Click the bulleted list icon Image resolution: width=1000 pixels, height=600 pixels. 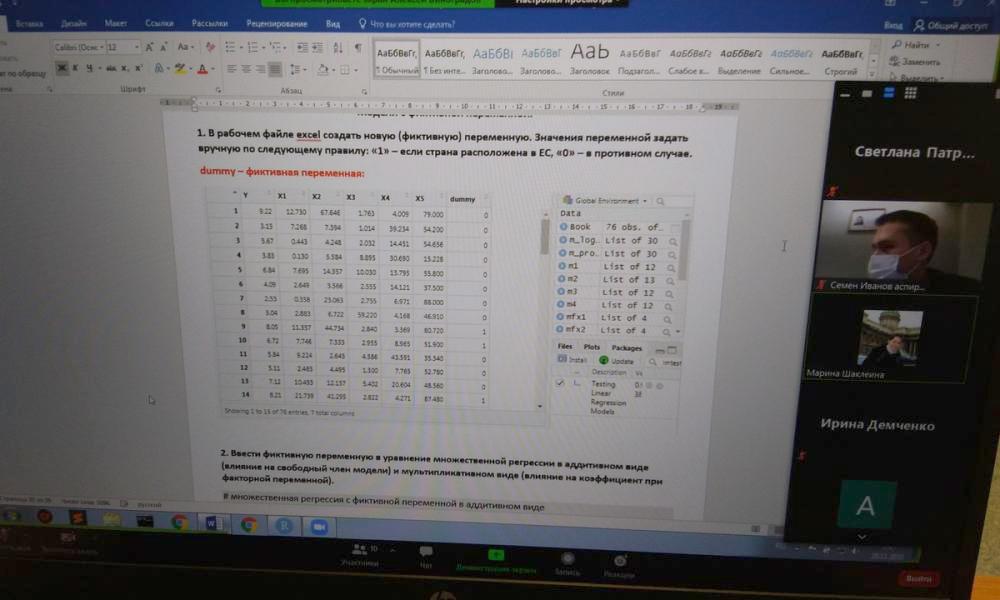(x=232, y=47)
